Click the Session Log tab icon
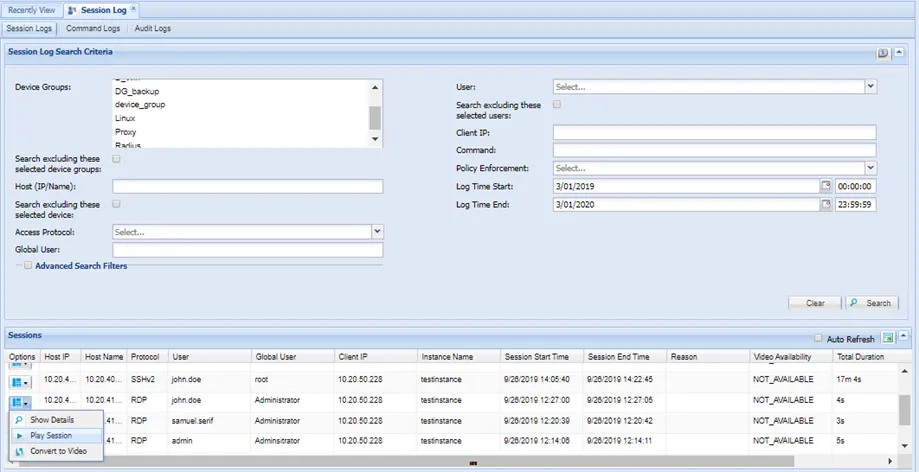 coord(72,10)
